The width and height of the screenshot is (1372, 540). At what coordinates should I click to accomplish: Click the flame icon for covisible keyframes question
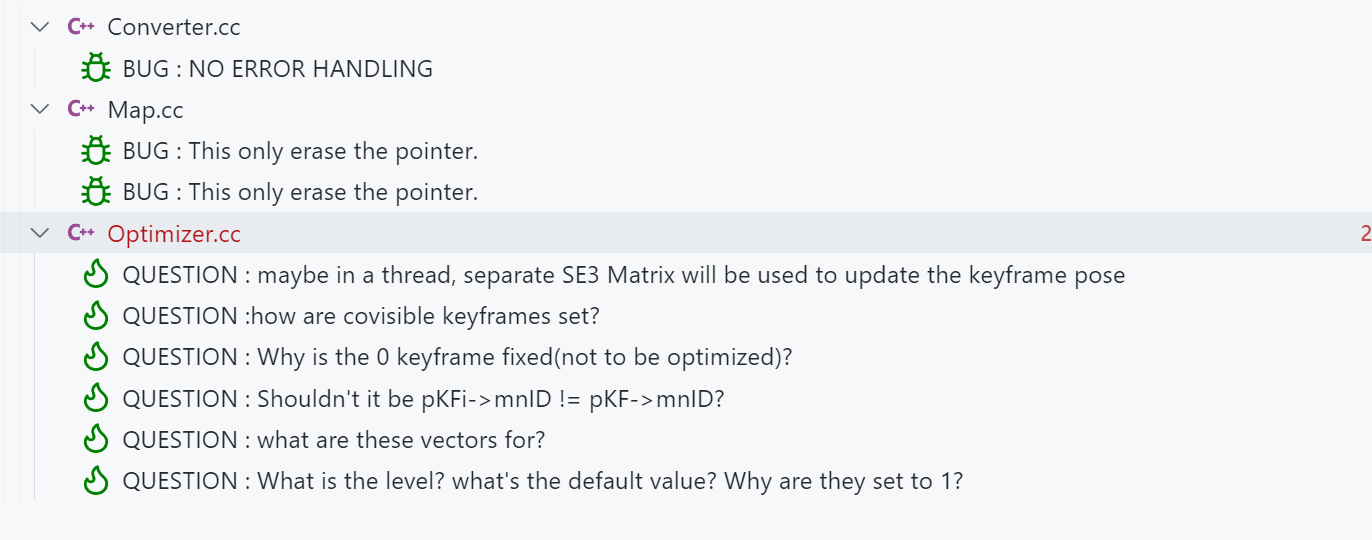(x=95, y=316)
